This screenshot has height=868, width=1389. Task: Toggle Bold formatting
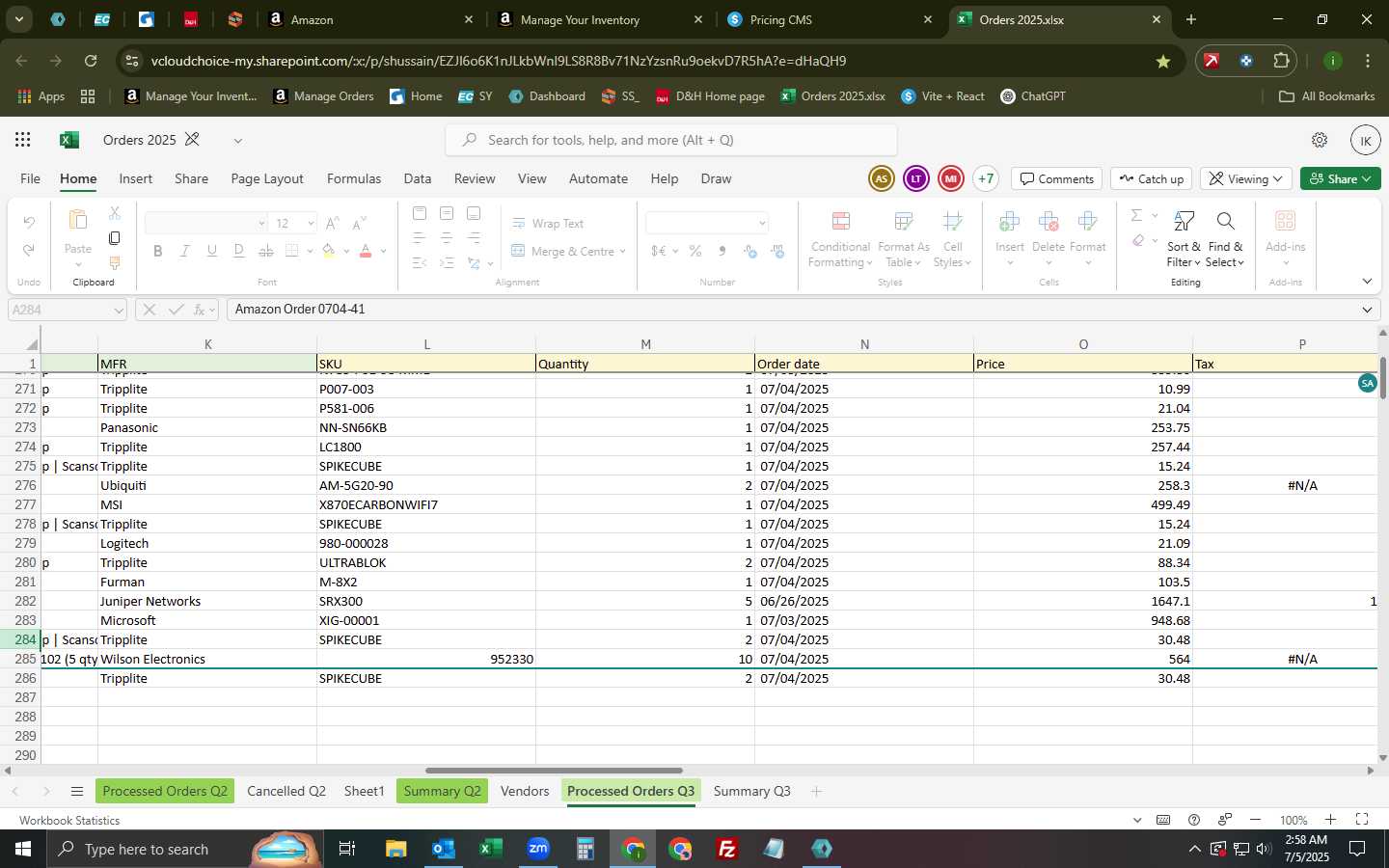[158, 251]
